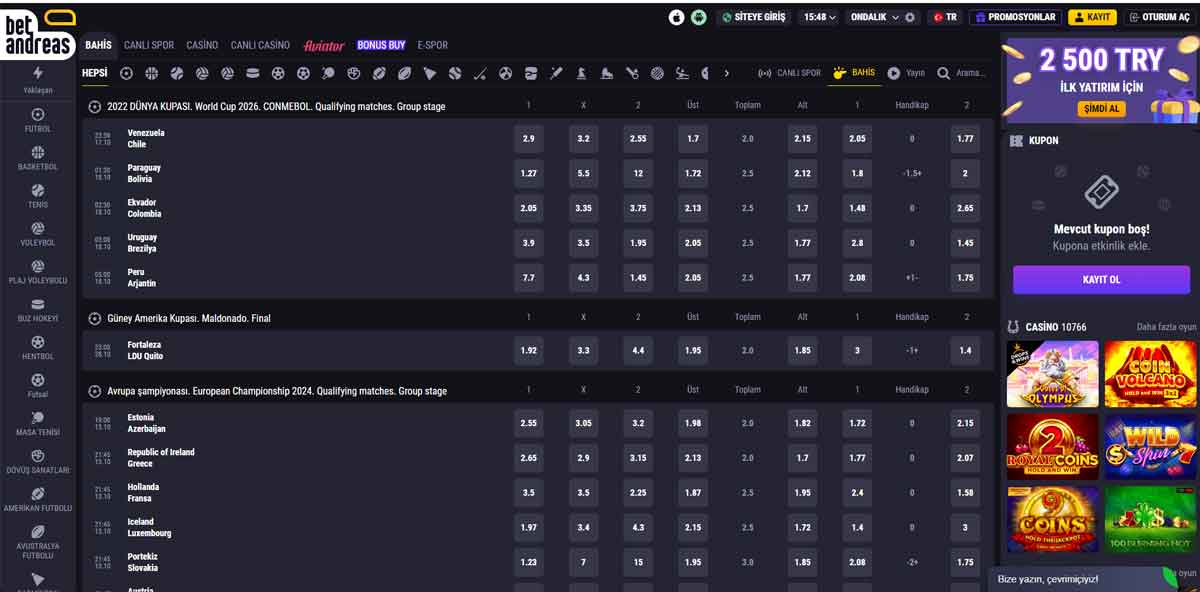Image resolution: width=1200 pixels, height=592 pixels.
Task: Select the HEPSİ all sports filter
Action: point(94,73)
